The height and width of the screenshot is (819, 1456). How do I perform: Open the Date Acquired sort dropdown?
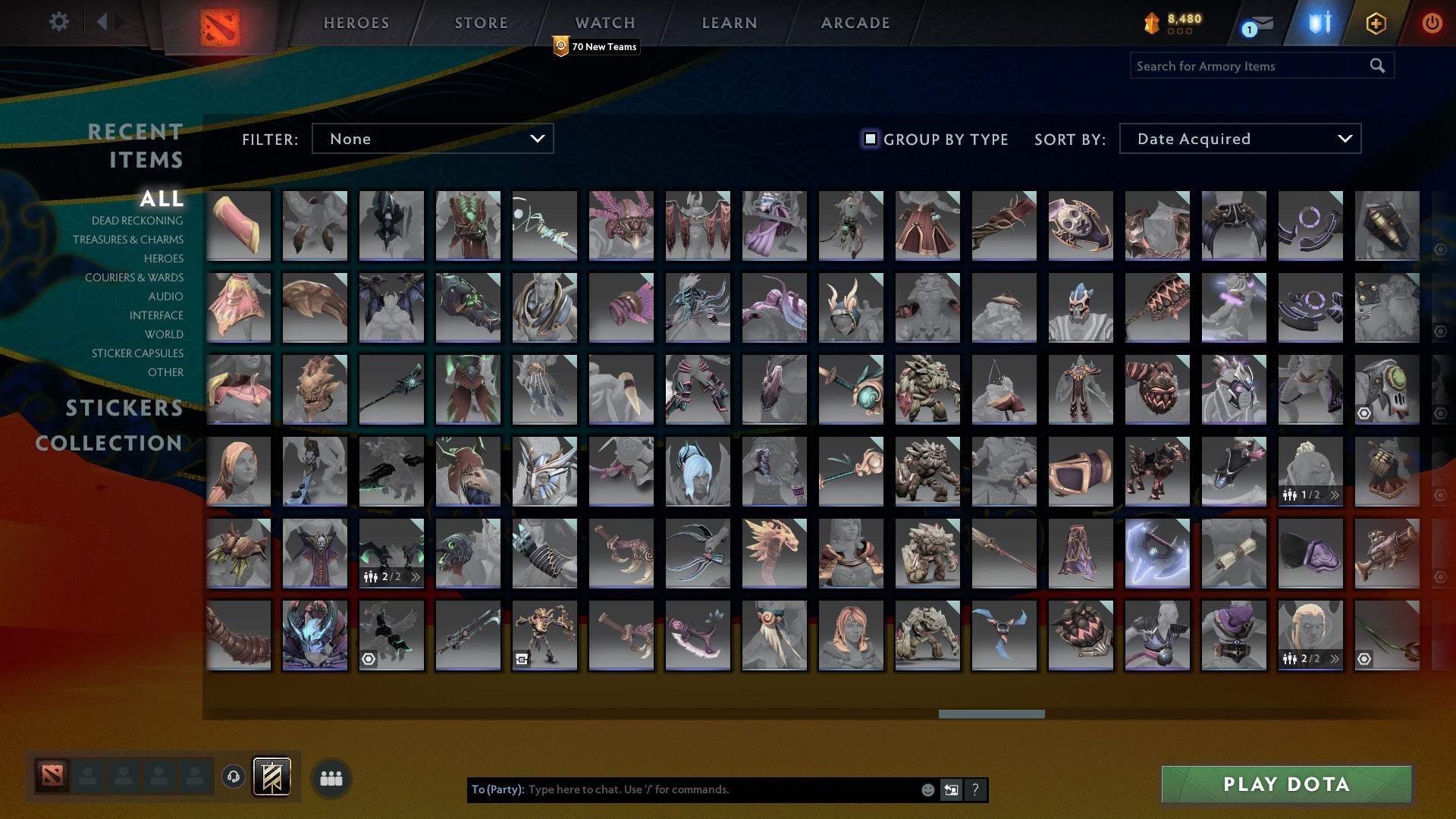(1239, 139)
